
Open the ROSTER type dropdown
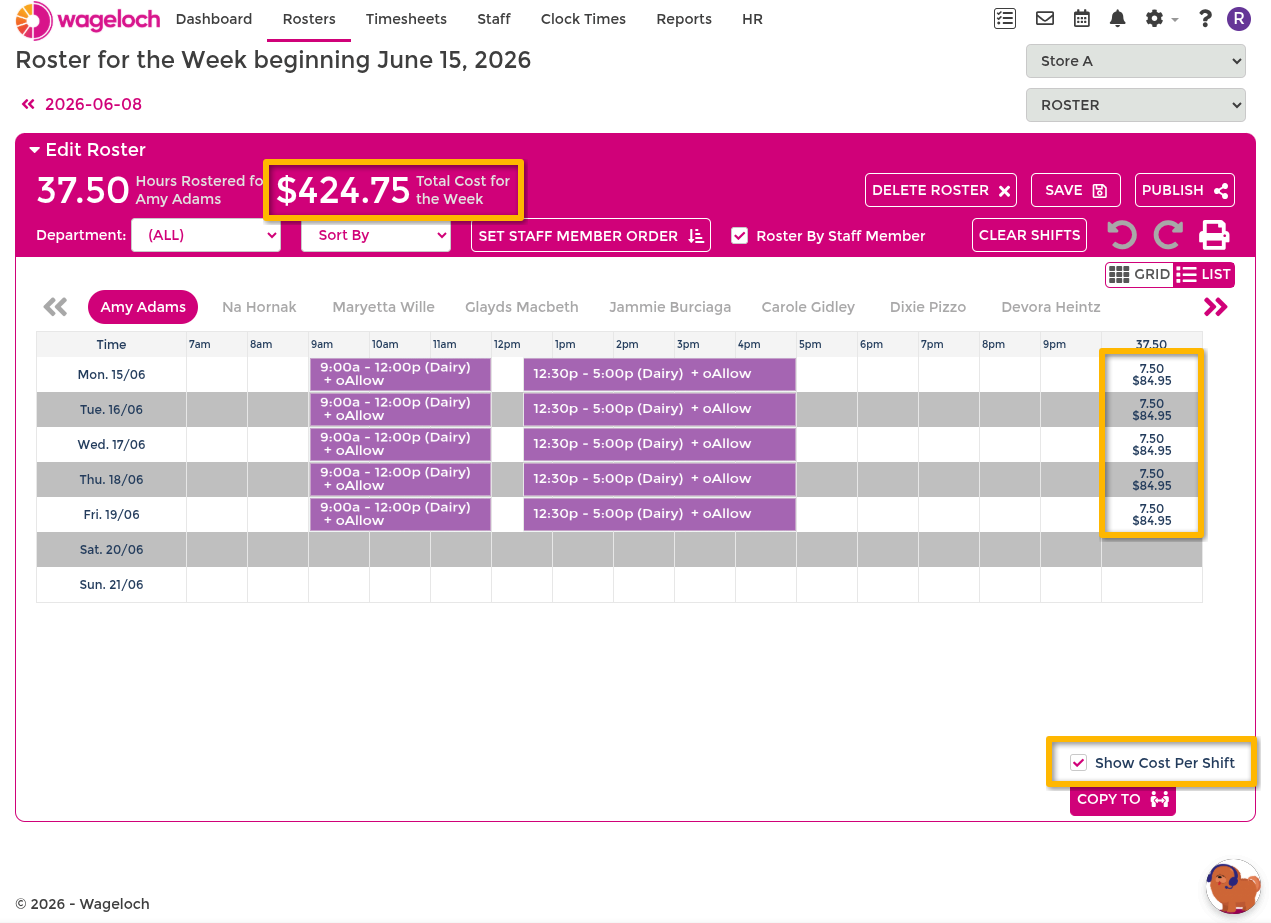point(1135,105)
